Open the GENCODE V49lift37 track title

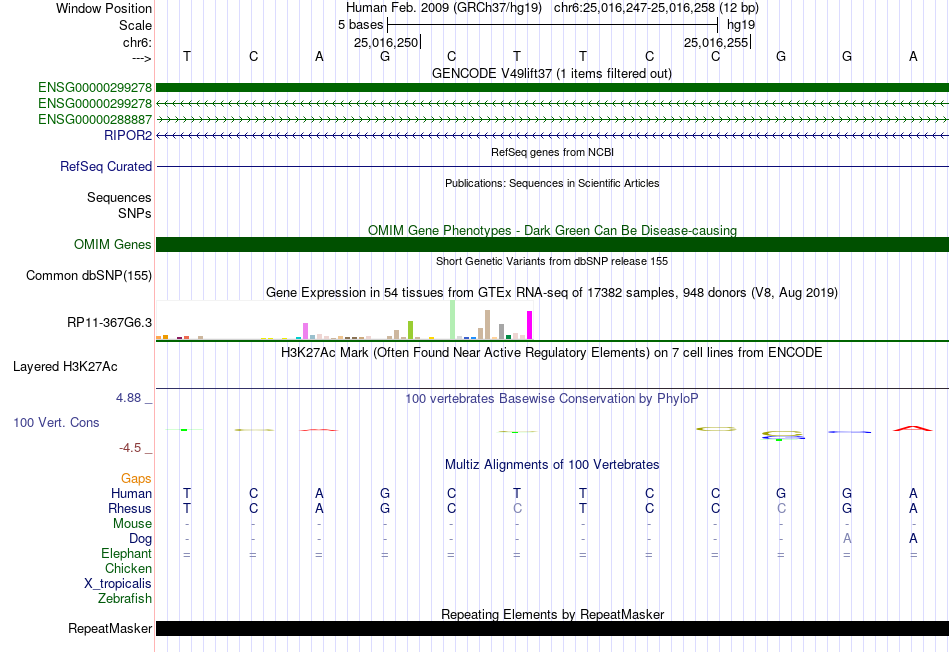pyautogui.click(x=551, y=73)
